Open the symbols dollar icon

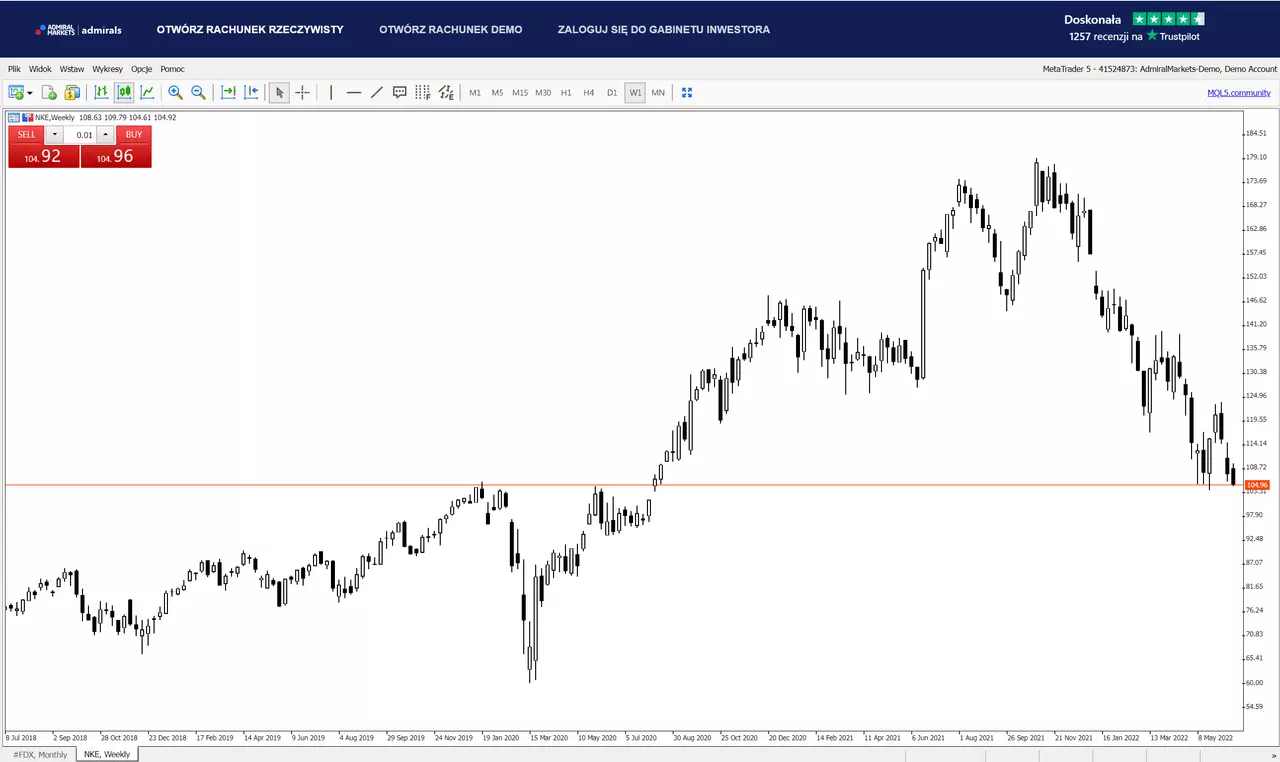tap(72, 92)
